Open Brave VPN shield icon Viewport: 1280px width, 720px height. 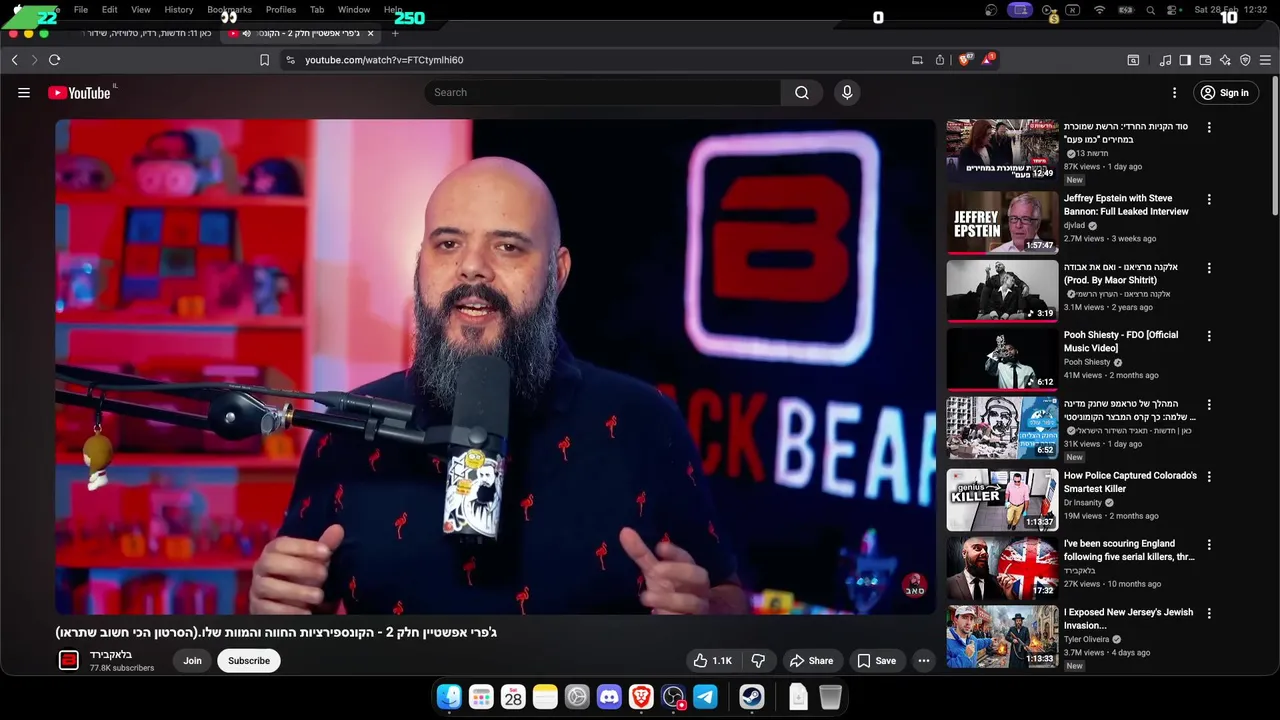[1245, 60]
